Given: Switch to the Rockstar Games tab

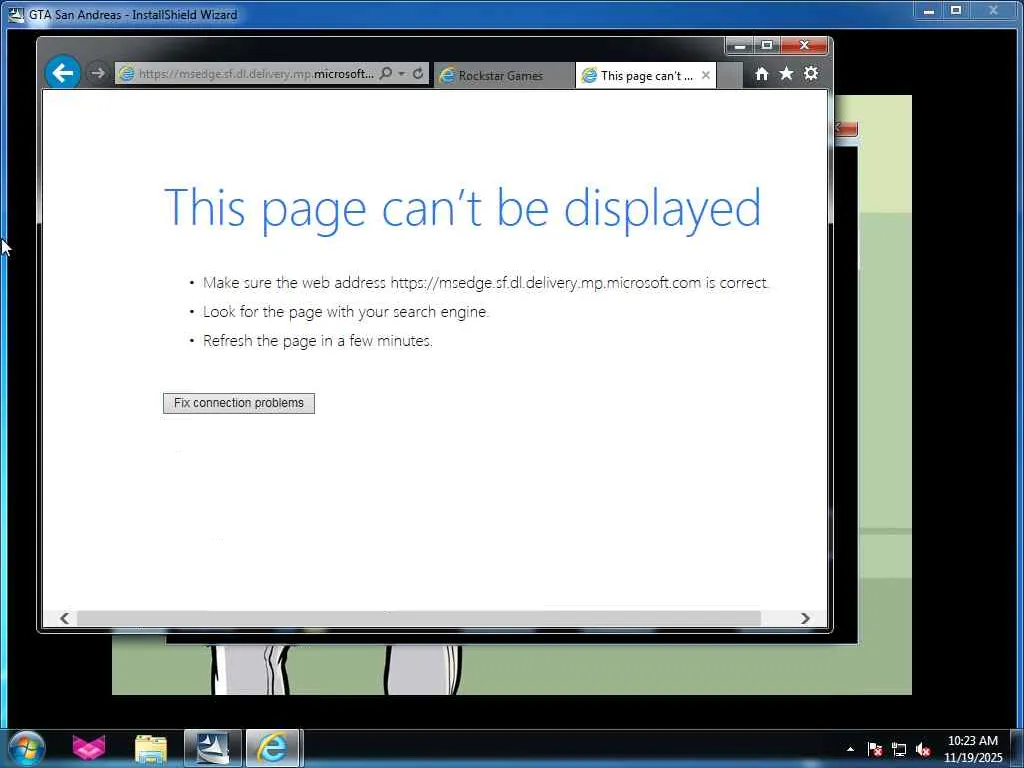Looking at the screenshot, I should [504, 76].
